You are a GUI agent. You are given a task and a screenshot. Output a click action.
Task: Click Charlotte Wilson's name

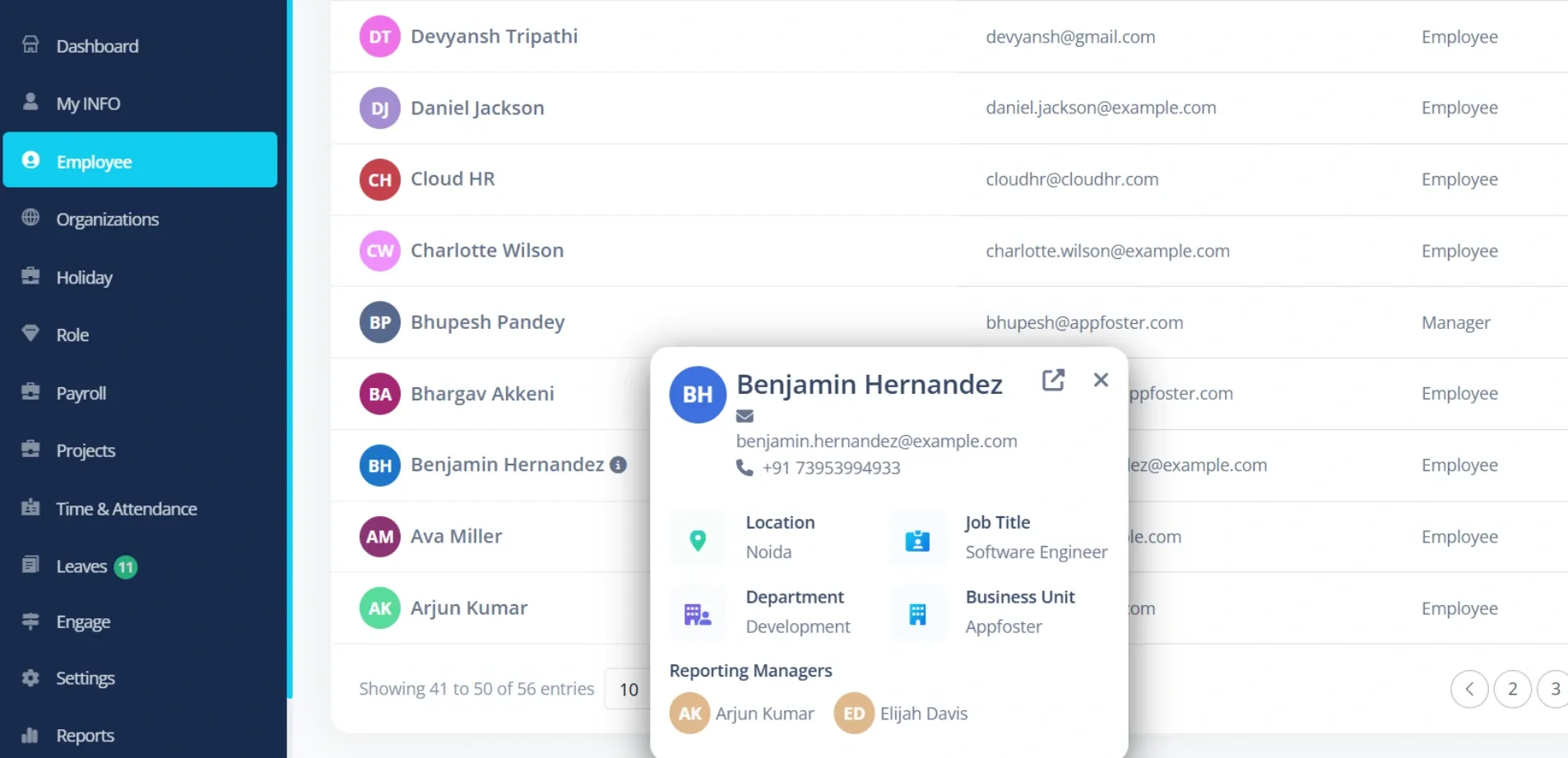[487, 251]
